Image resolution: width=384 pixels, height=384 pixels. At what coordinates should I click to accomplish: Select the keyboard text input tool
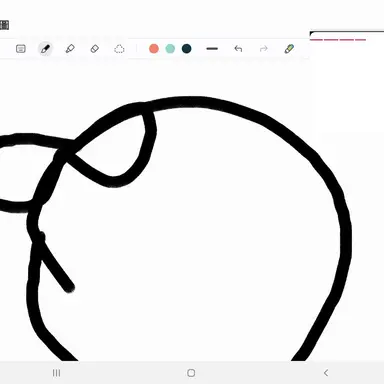(21, 49)
